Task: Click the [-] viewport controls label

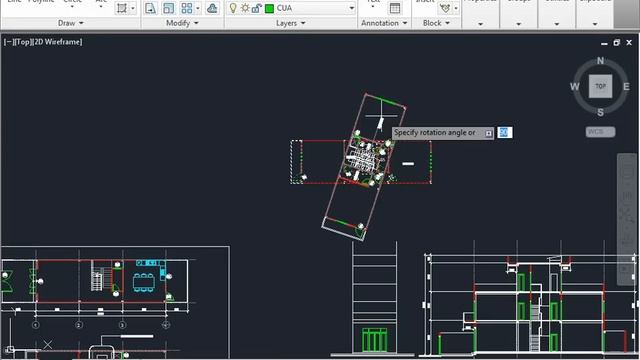Action: coord(8,42)
